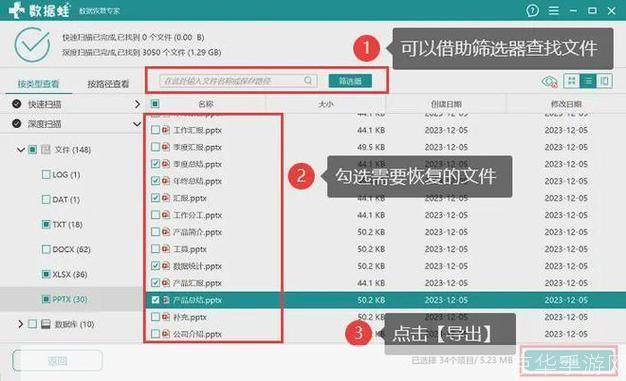
Task: Select the 公司介绍.pptx file name
Action: click(197, 334)
